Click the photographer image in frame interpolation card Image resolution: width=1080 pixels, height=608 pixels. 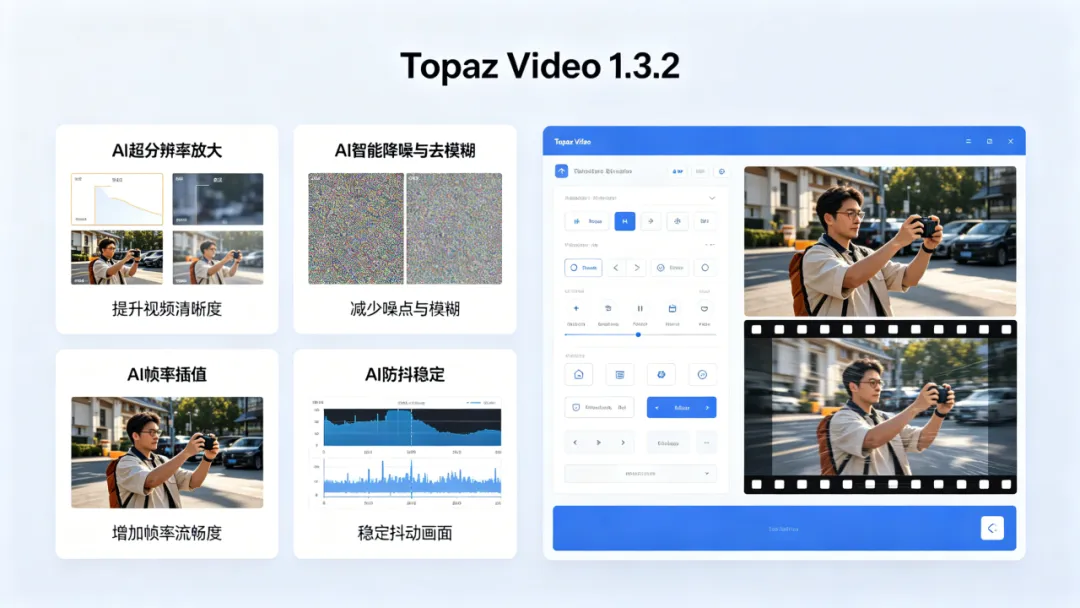click(167, 452)
